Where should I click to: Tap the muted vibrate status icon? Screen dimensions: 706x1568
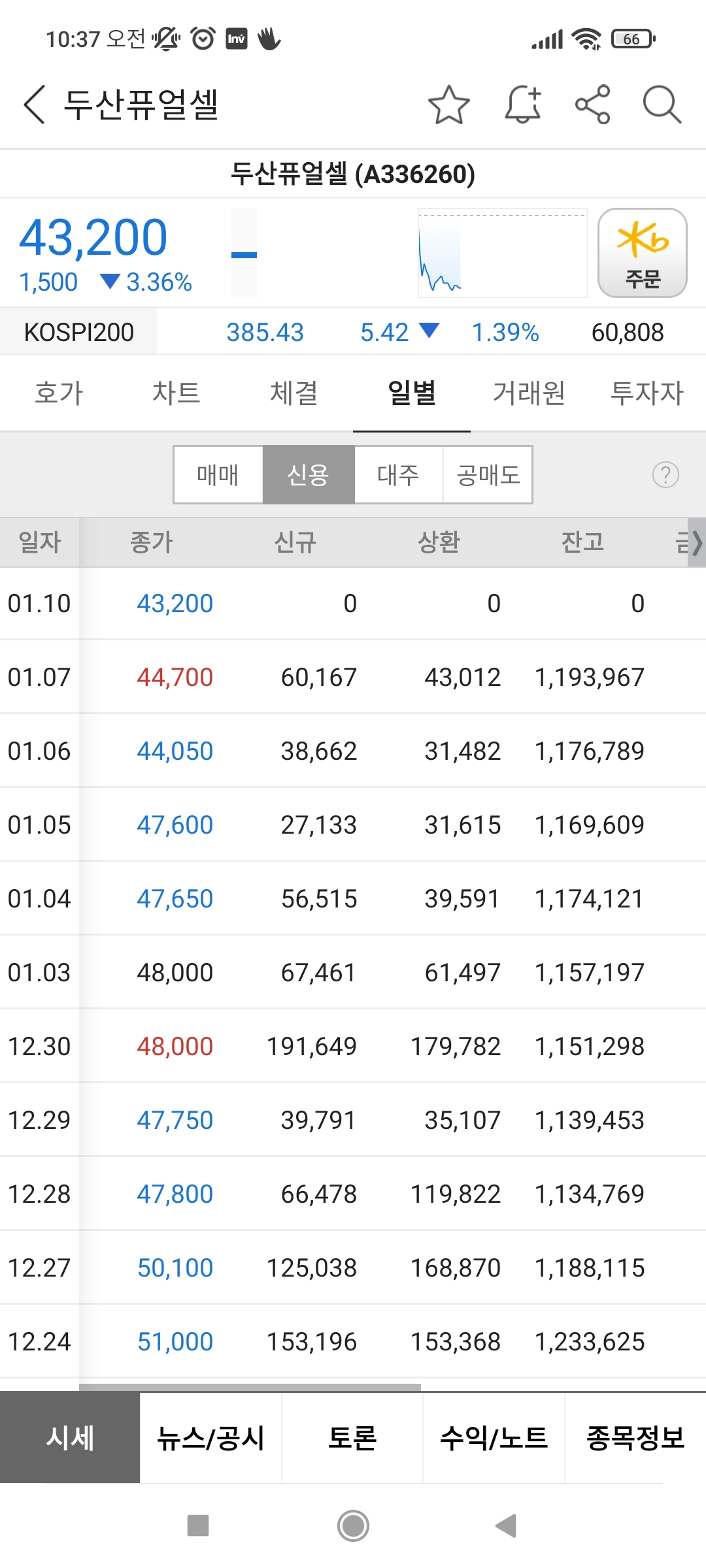pyautogui.click(x=166, y=39)
